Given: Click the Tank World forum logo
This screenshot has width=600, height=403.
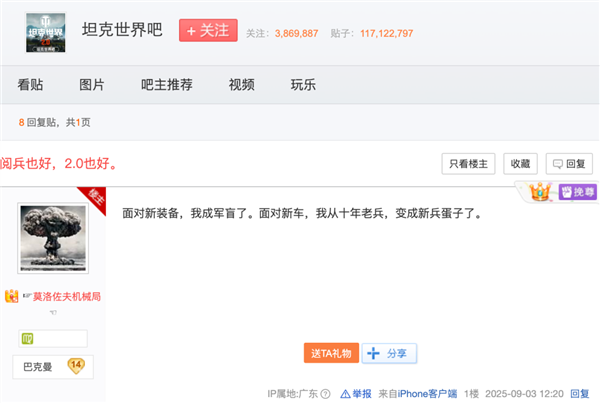Looking at the screenshot, I should click(x=45, y=33).
